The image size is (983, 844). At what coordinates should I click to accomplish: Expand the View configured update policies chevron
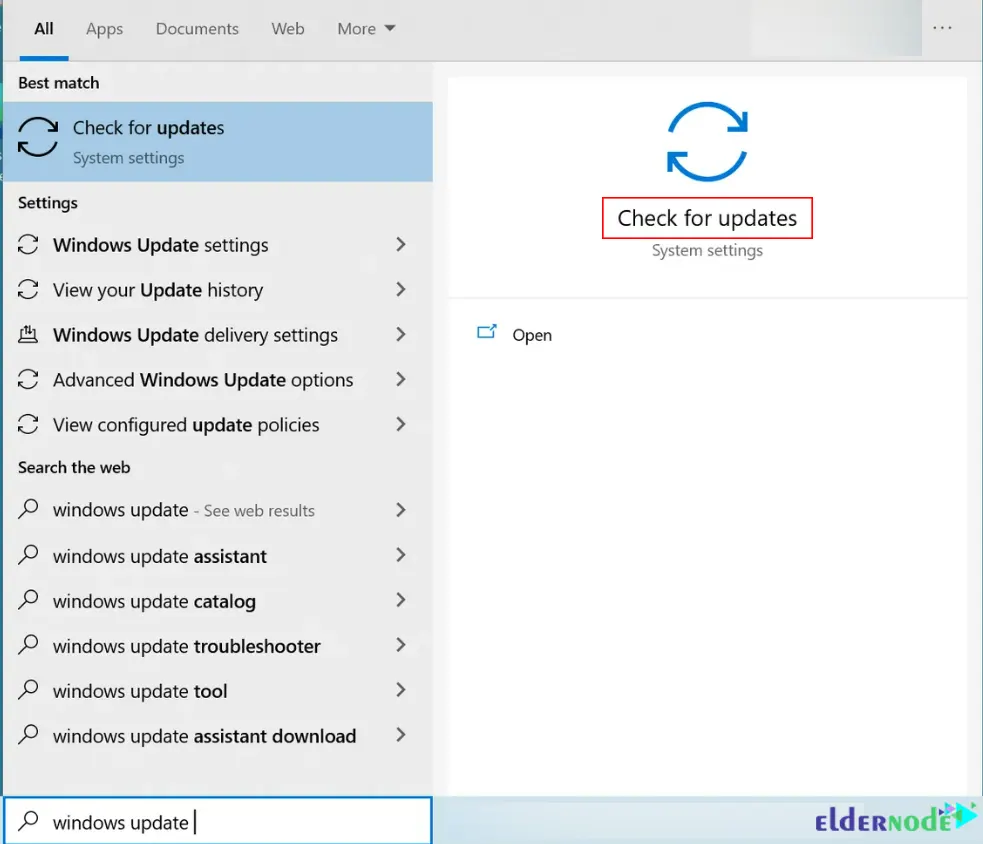401,425
